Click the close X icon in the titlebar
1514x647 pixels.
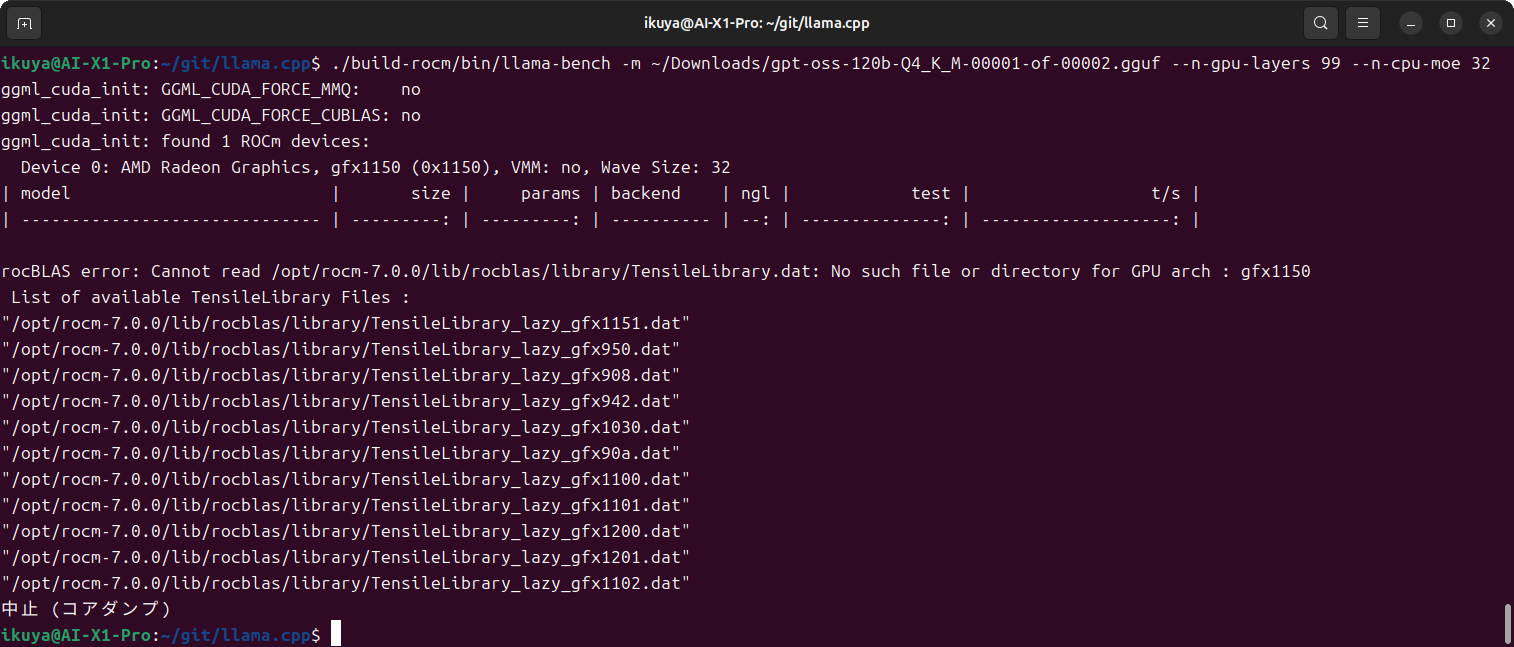coord(1490,22)
